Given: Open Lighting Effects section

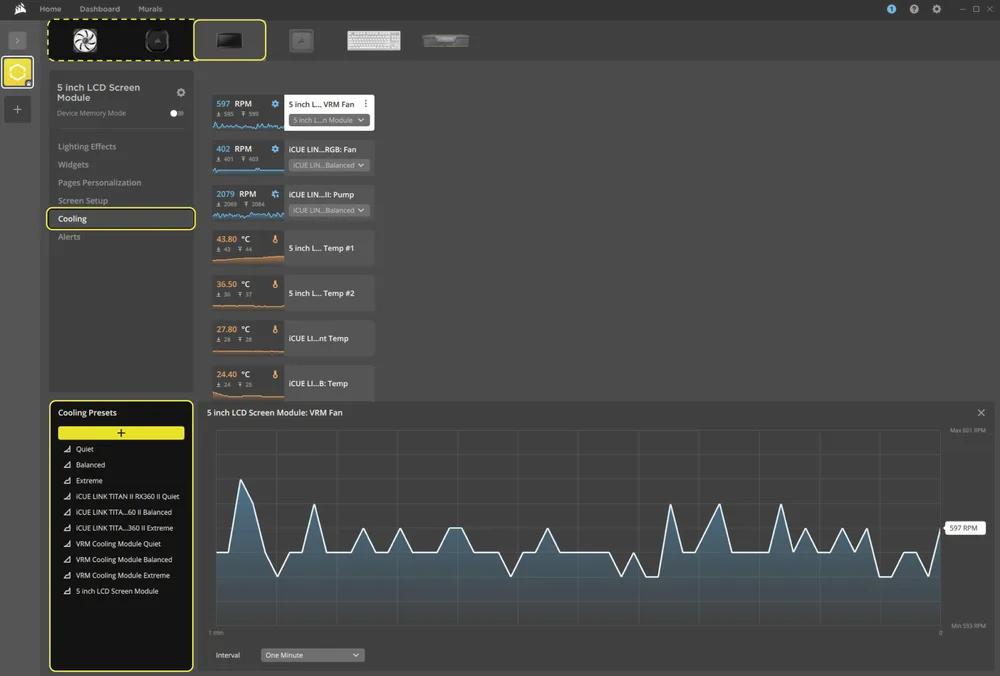Looking at the screenshot, I should [87, 147].
